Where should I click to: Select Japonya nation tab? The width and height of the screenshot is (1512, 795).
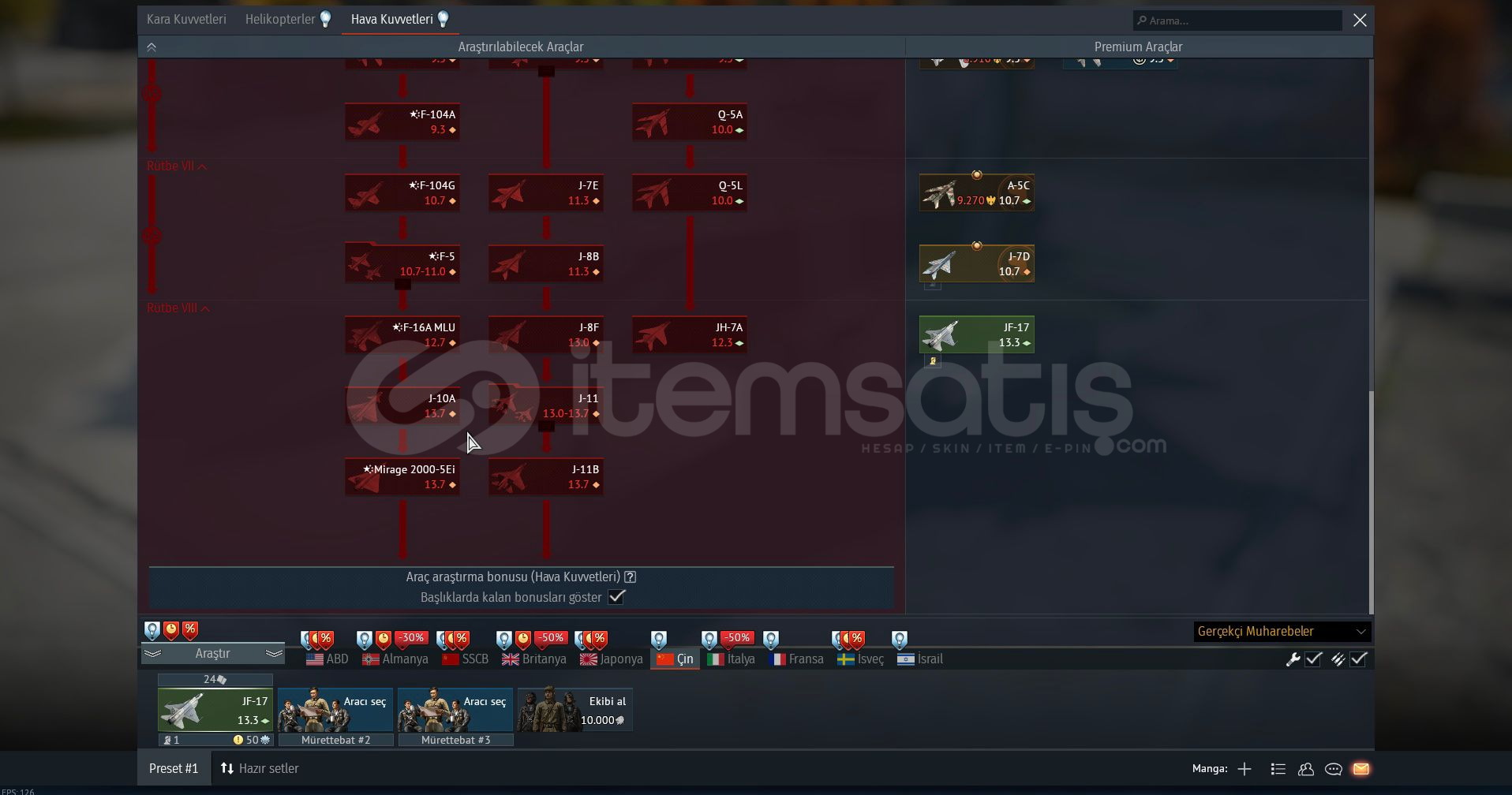click(x=612, y=659)
